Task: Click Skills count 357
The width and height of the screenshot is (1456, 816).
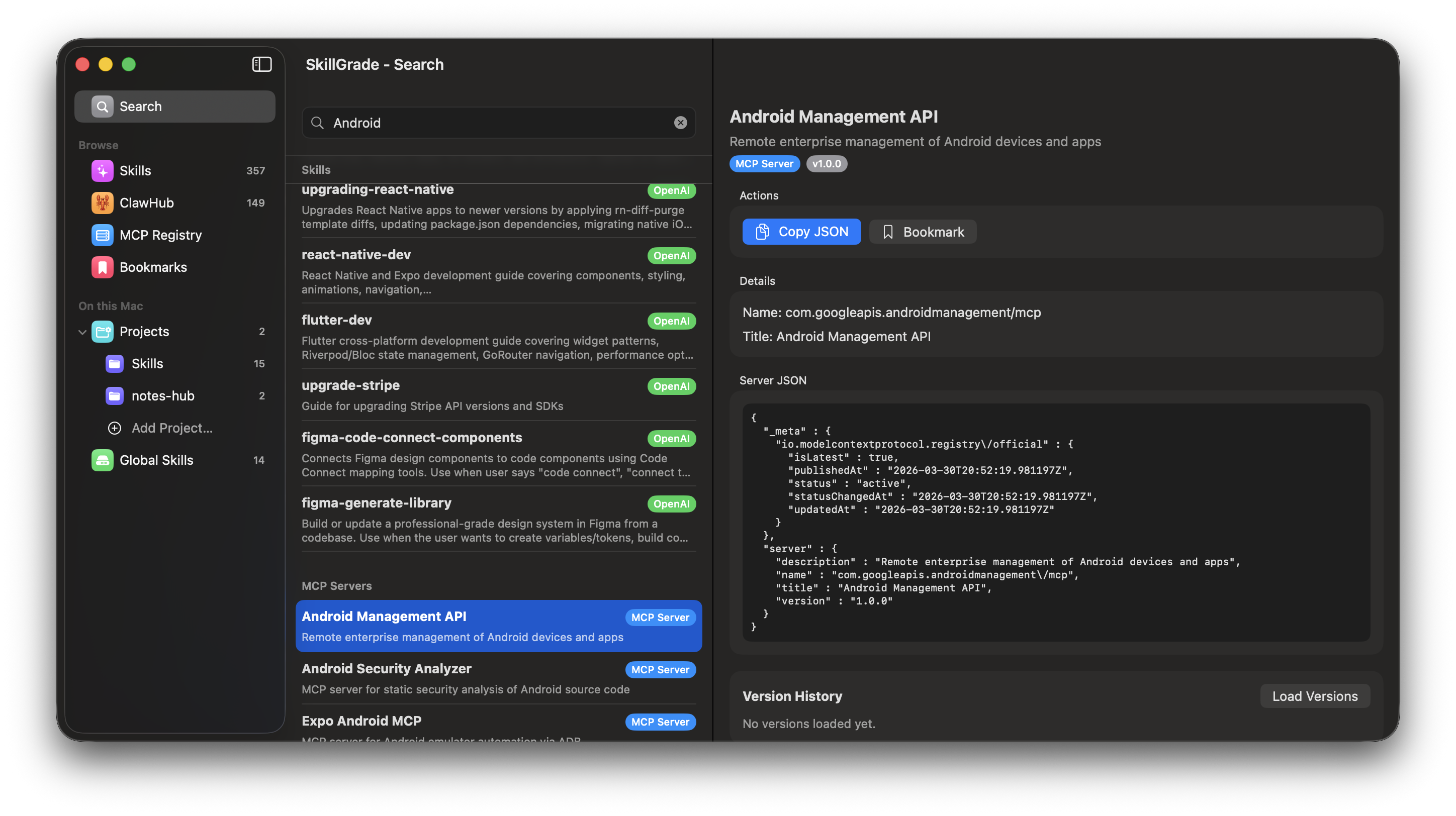Action: point(255,170)
